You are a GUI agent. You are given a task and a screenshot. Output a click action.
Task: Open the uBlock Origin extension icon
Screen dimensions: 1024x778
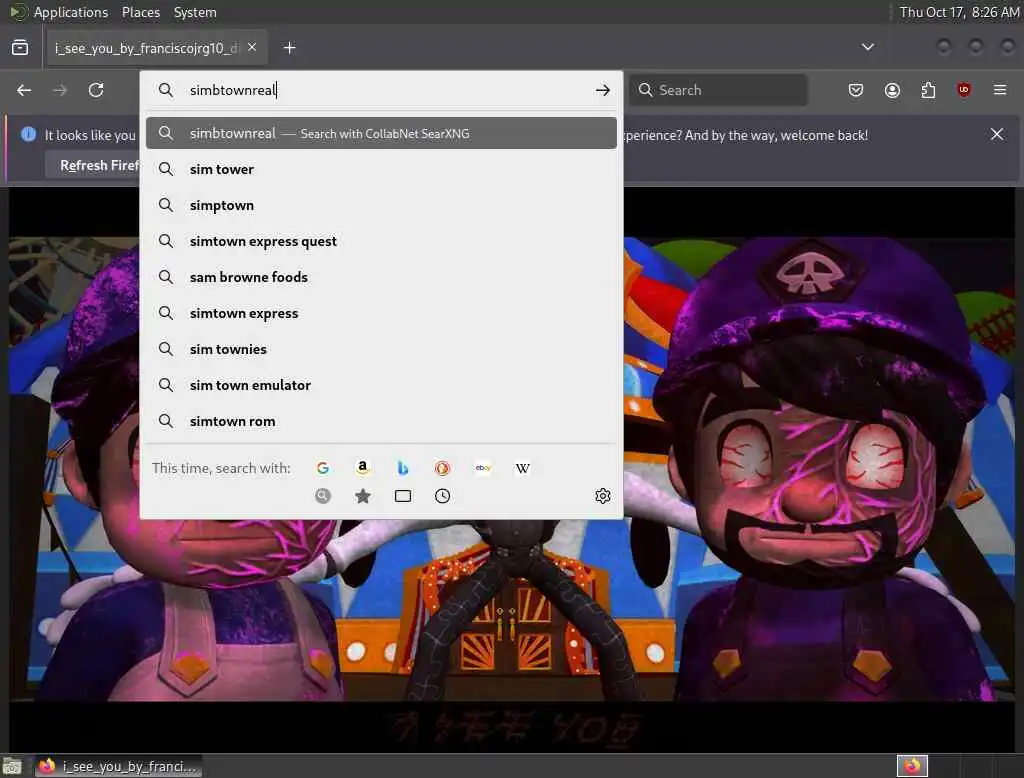tap(963, 90)
